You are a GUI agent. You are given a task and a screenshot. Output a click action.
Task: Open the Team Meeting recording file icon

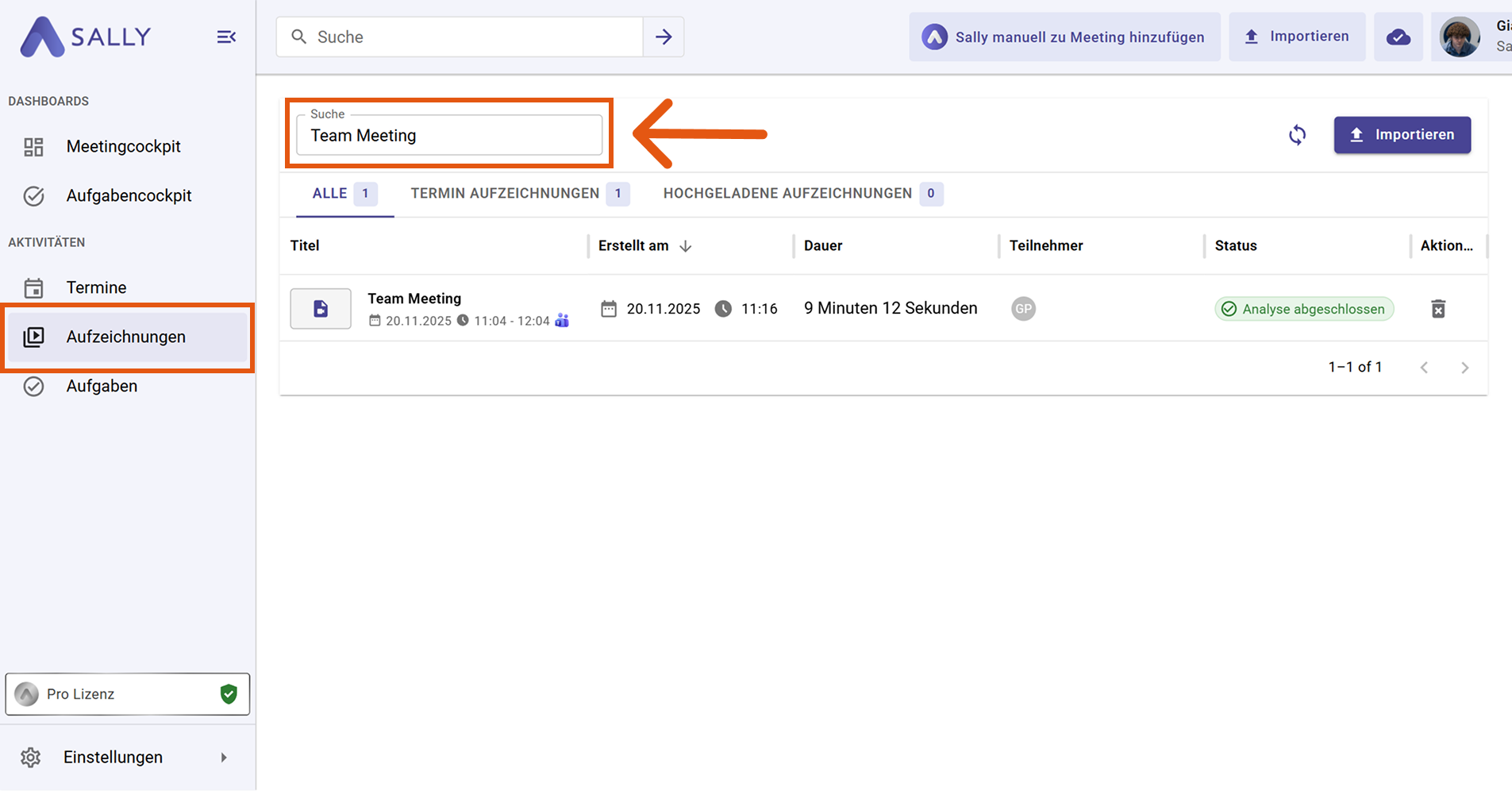[x=321, y=309]
